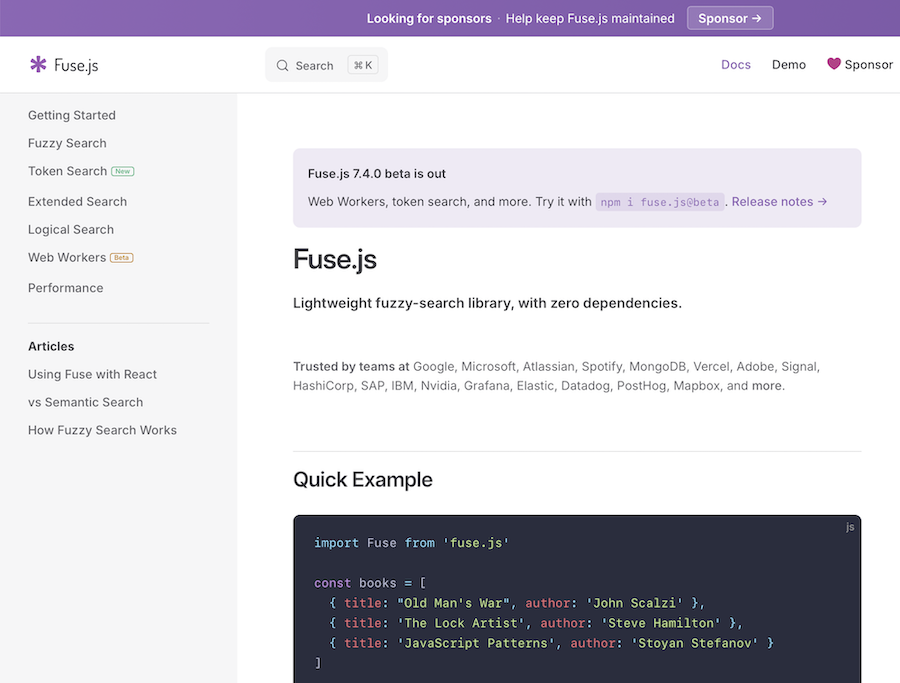This screenshot has height=683, width=900.
Task: Open the vs Semantic Search article
Action: [x=86, y=402]
